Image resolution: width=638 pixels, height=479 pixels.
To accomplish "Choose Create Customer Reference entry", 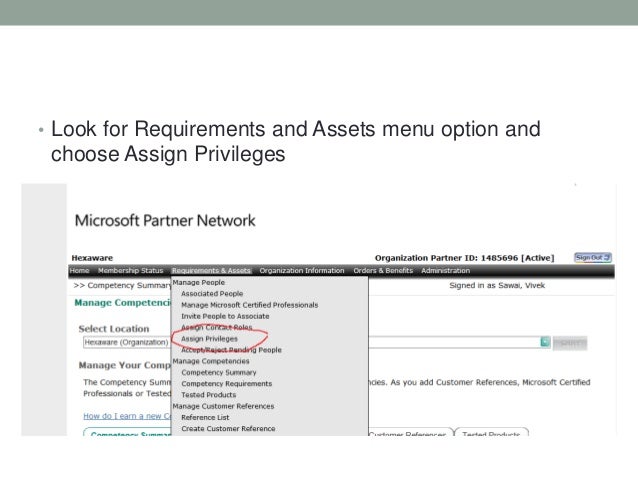I will [228, 429].
